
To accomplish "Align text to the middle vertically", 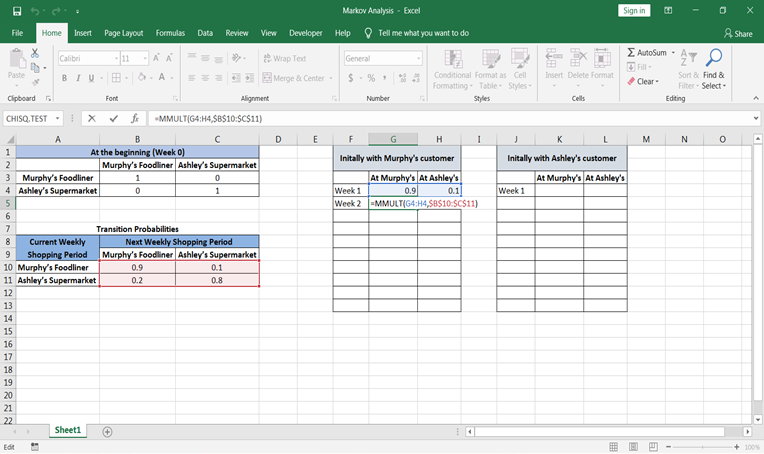I will pos(205,58).
